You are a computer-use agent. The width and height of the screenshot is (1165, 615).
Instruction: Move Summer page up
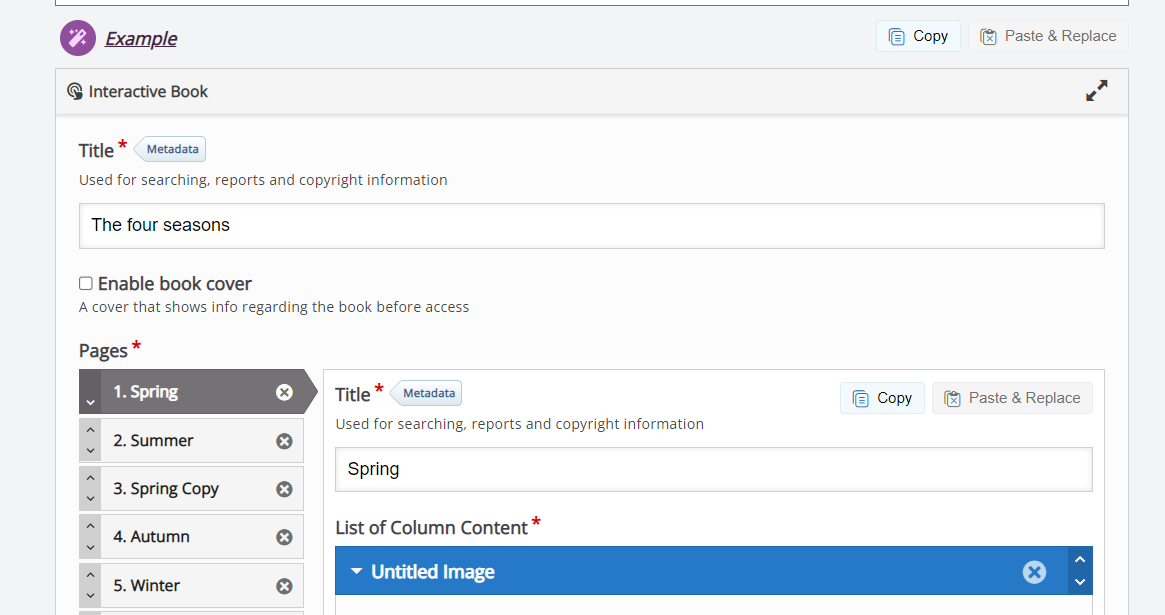click(x=91, y=431)
